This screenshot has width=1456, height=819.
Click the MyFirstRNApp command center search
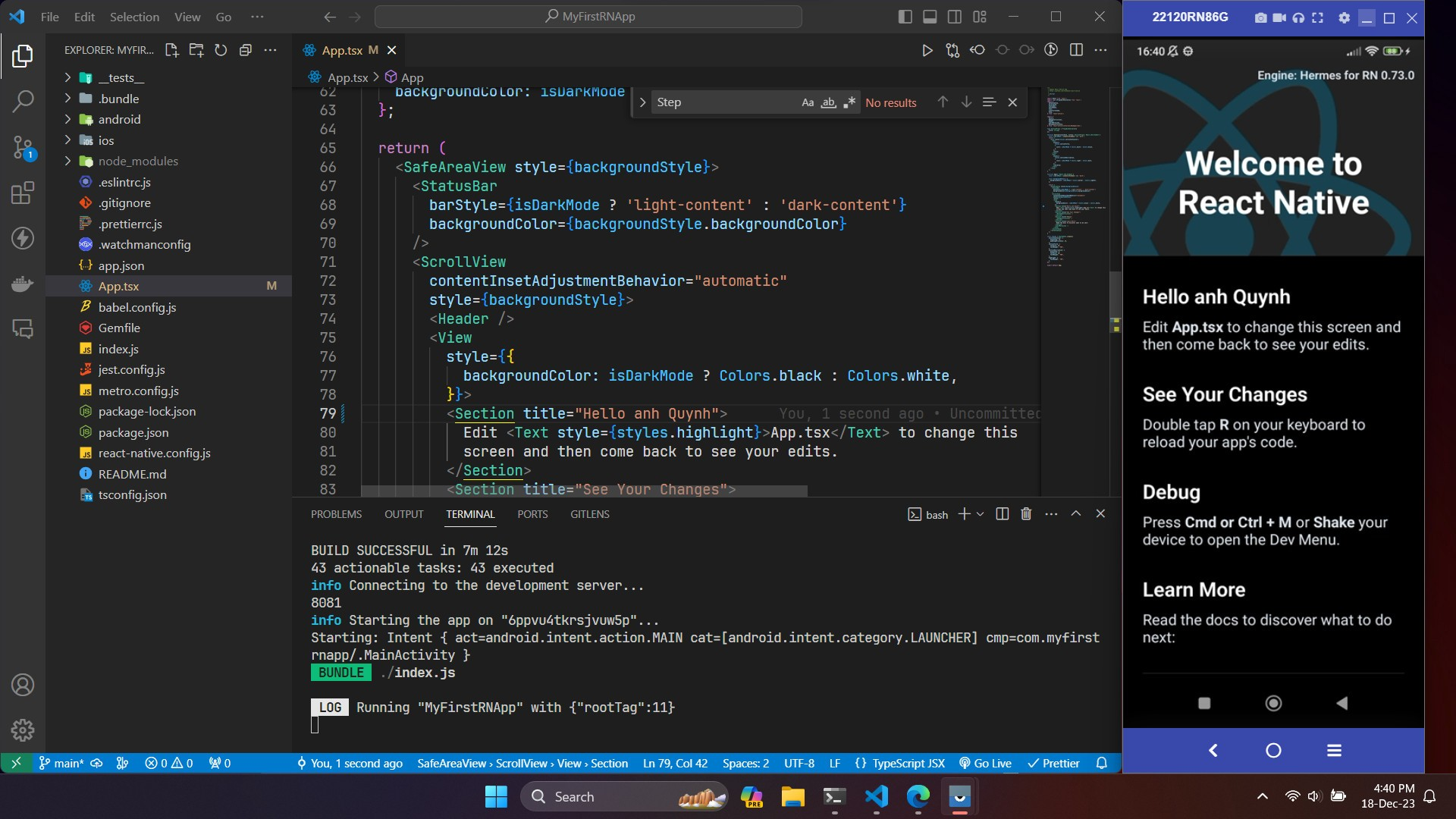pos(588,17)
